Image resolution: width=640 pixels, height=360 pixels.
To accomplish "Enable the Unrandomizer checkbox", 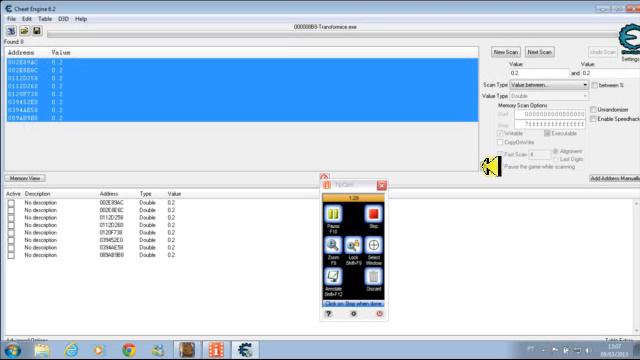I will [x=593, y=110].
